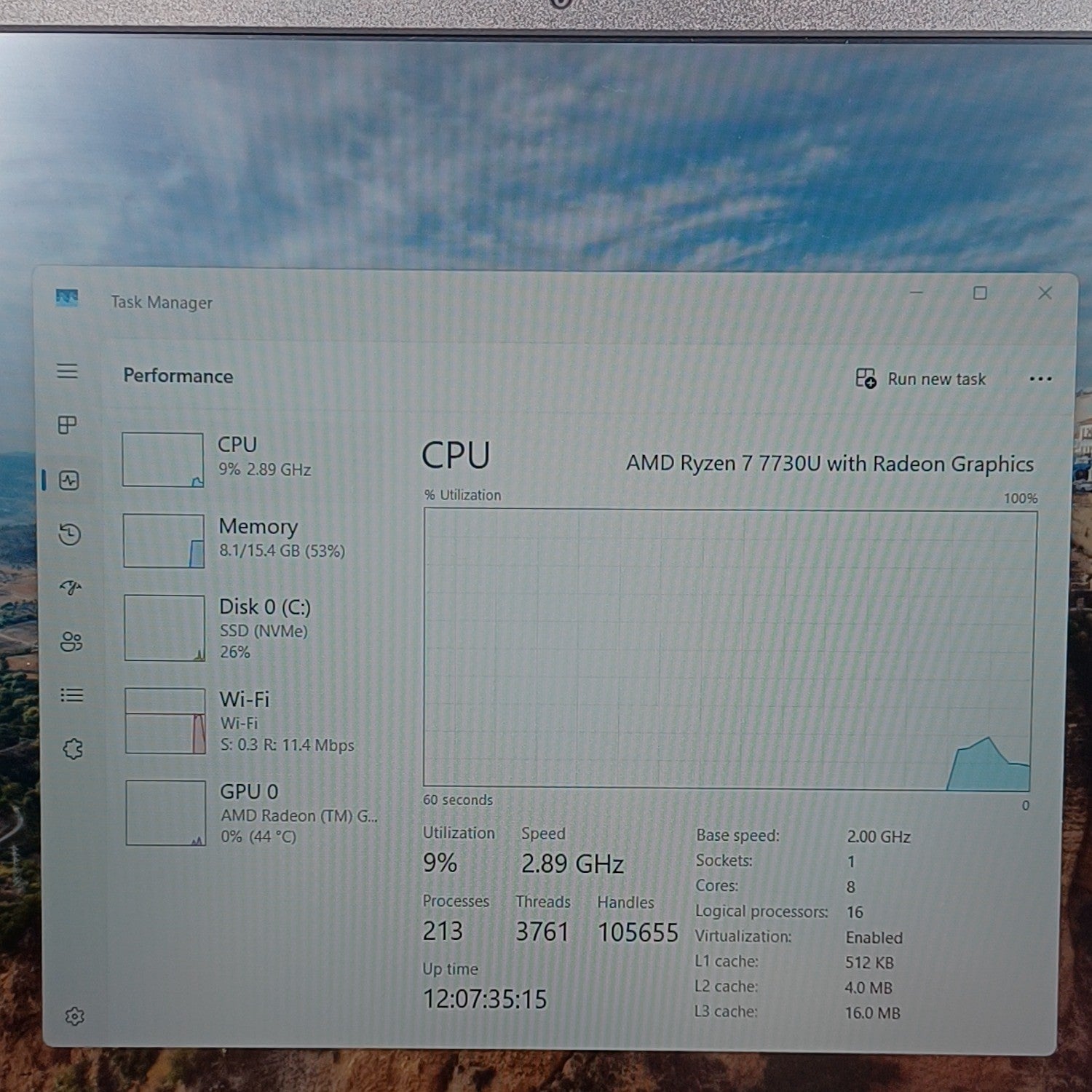Click the Task Manager window title text
The height and width of the screenshot is (1092, 1092).
tap(162, 302)
